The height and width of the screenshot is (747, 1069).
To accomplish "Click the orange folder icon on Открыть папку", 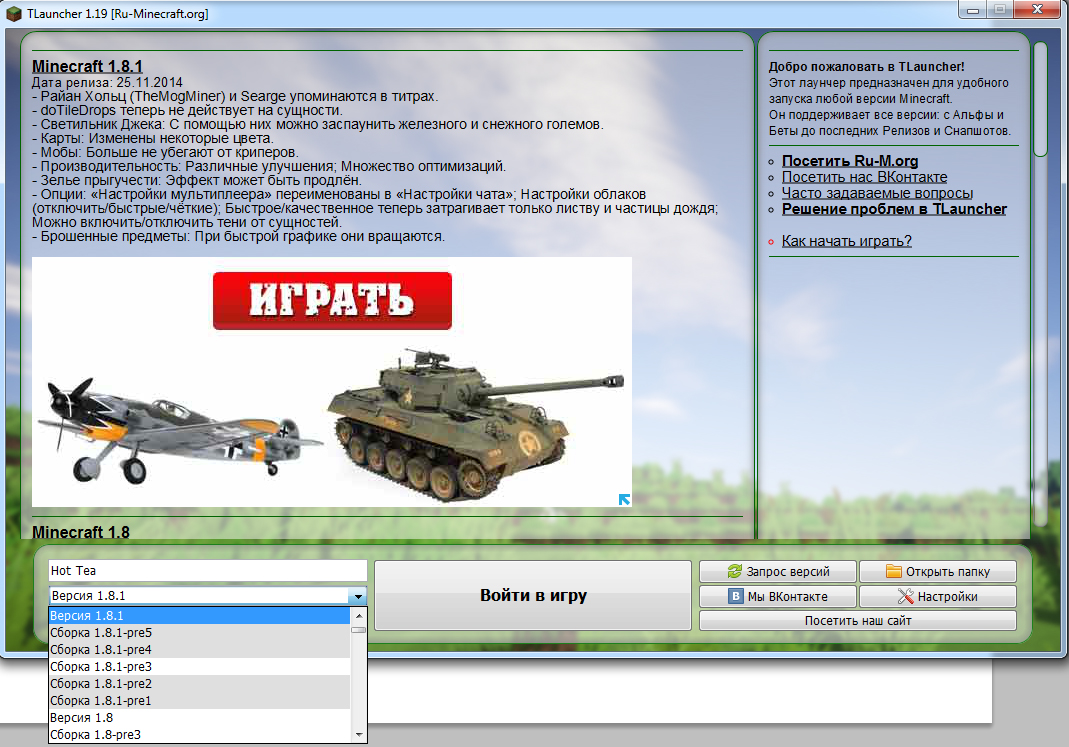I will click(894, 571).
